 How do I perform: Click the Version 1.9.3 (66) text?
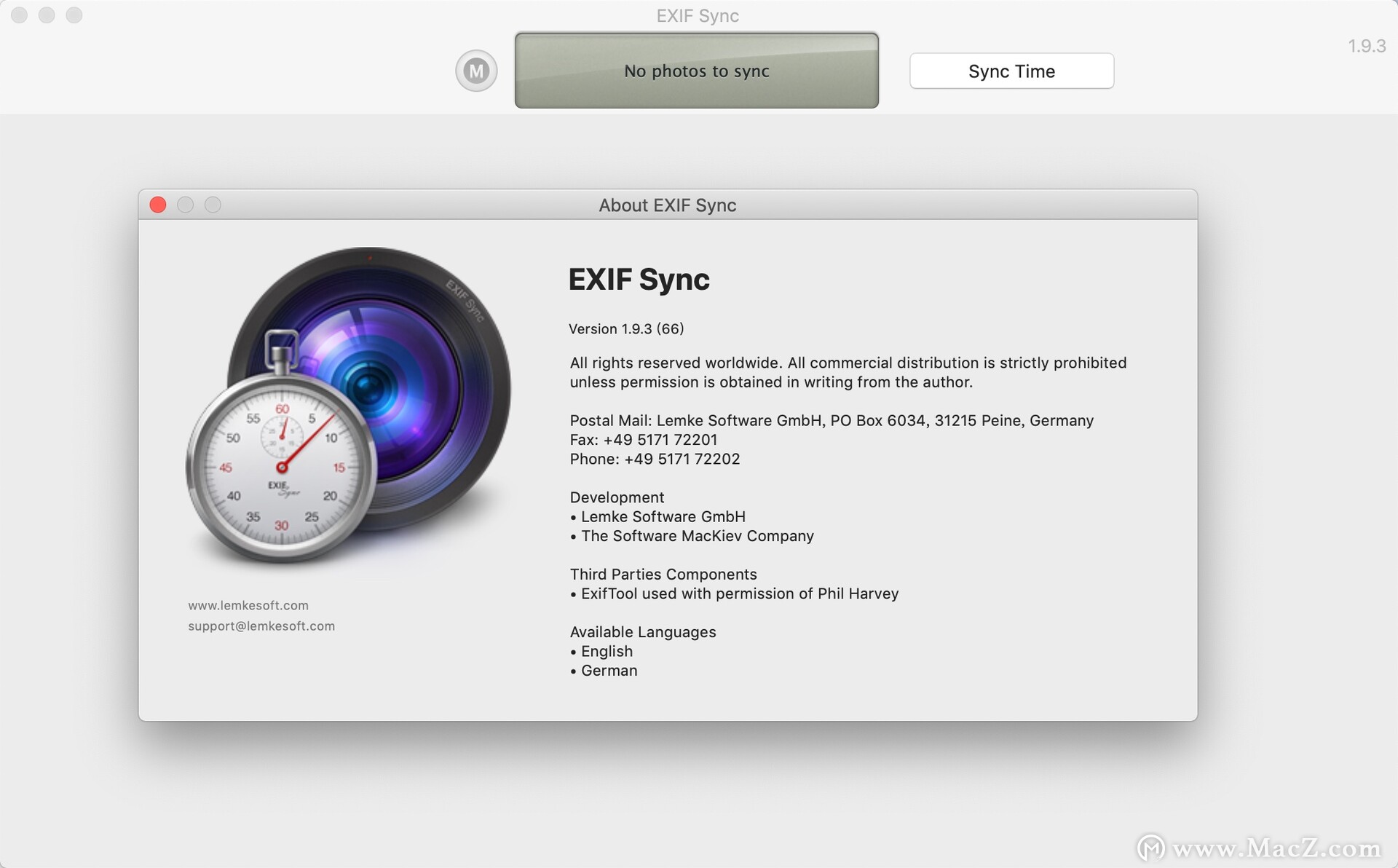626,328
